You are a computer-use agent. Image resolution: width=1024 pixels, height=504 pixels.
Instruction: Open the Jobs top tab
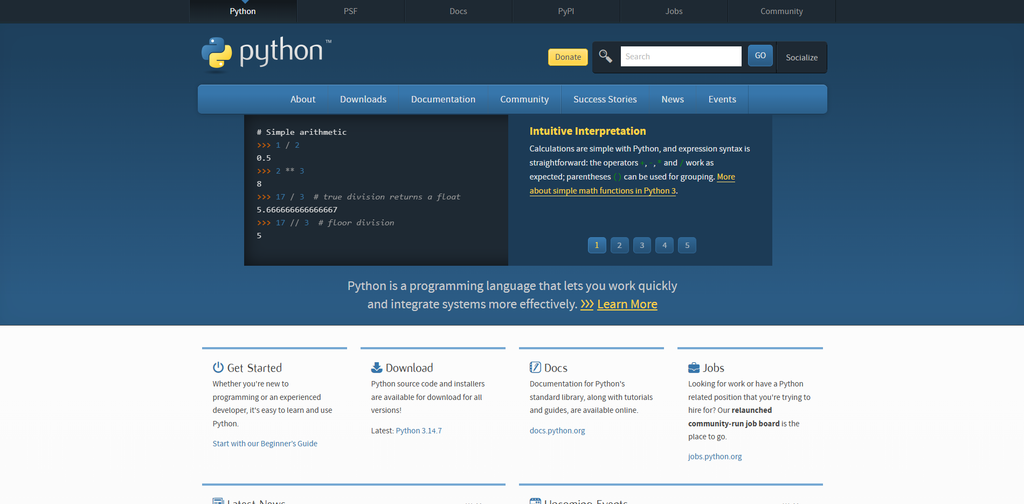click(674, 11)
